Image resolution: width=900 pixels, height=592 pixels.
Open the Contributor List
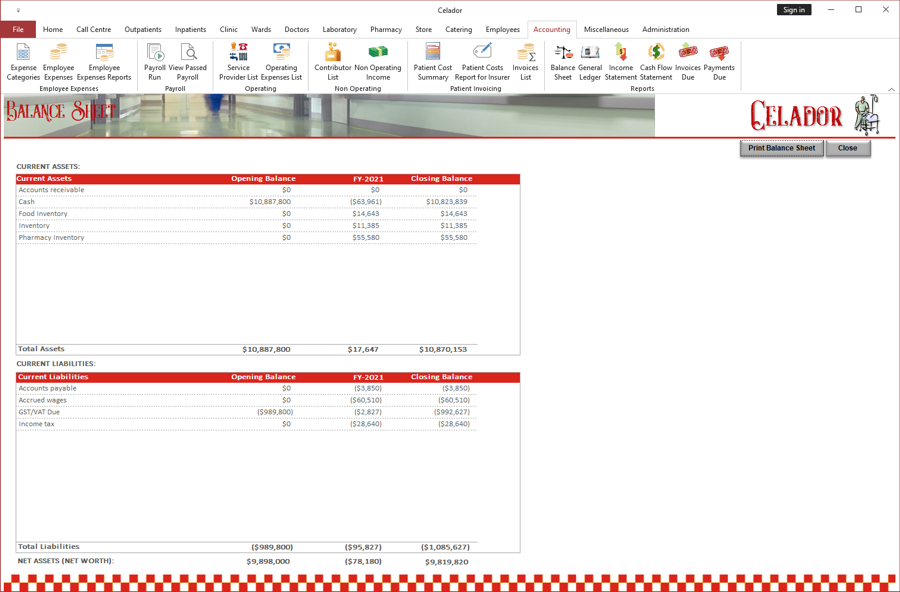click(x=331, y=62)
